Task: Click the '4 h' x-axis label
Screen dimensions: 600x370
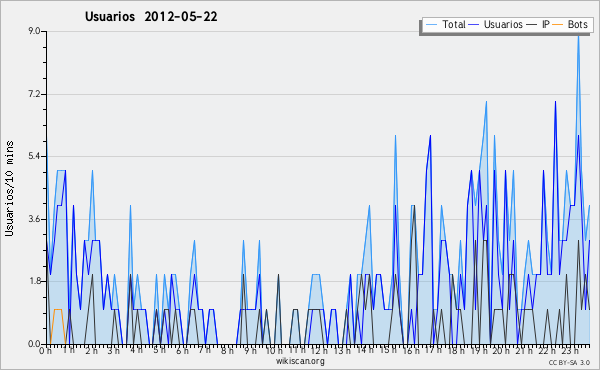Action: (136, 351)
